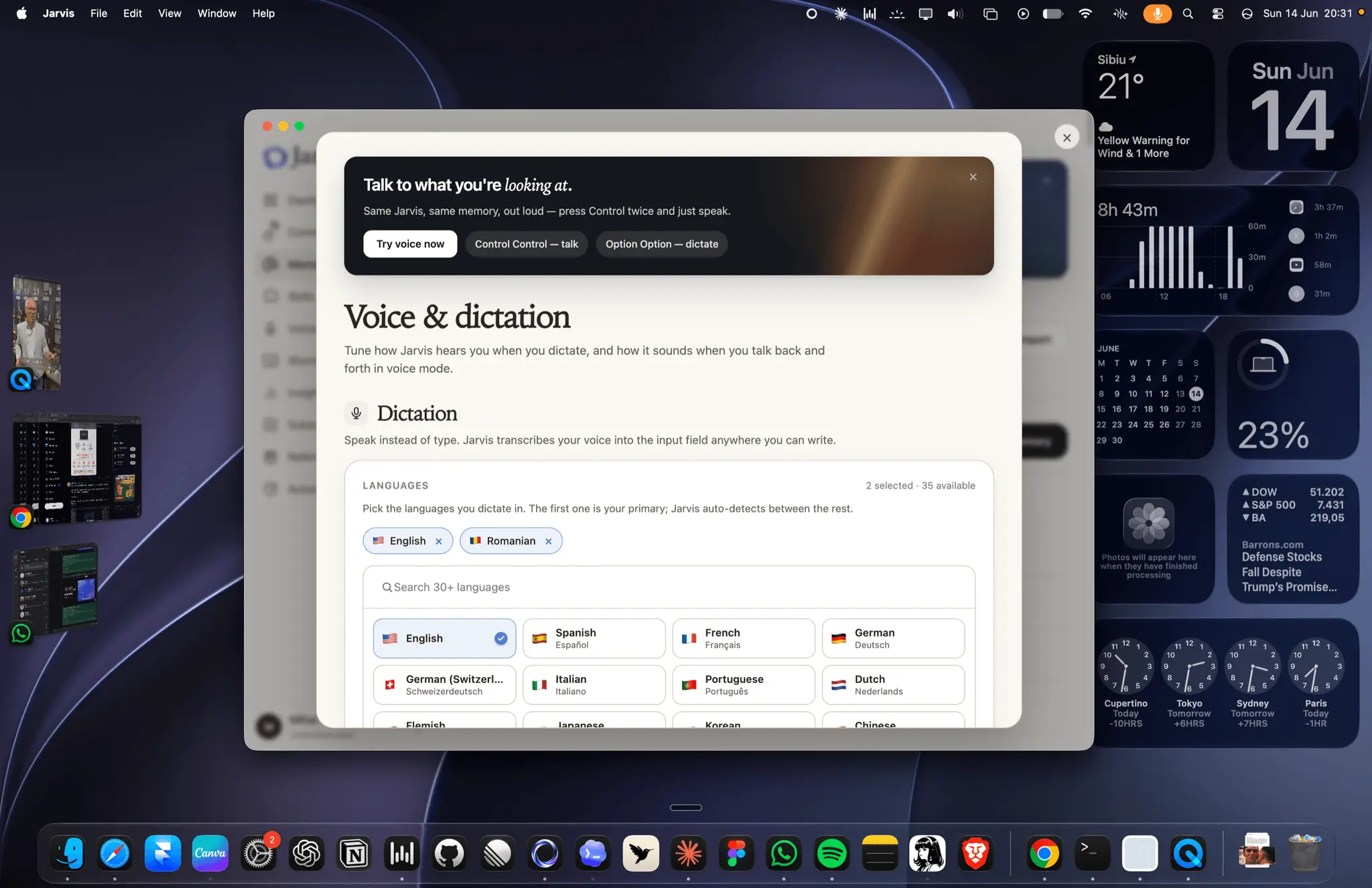Open Finder from the dock
The image size is (1372, 888).
pos(67,853)
